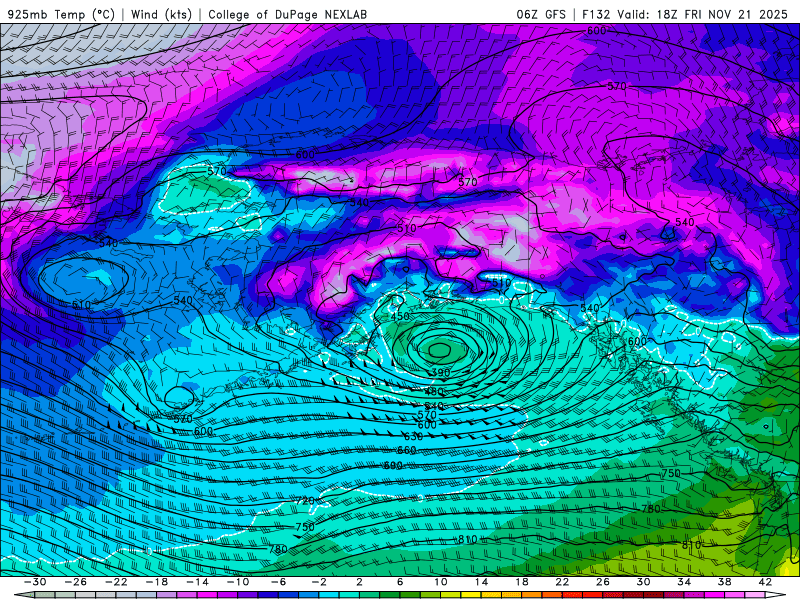This screenshot has width=800, height=600.
Task: Click the 22 colorbar scale label
Action: (562, 582)
